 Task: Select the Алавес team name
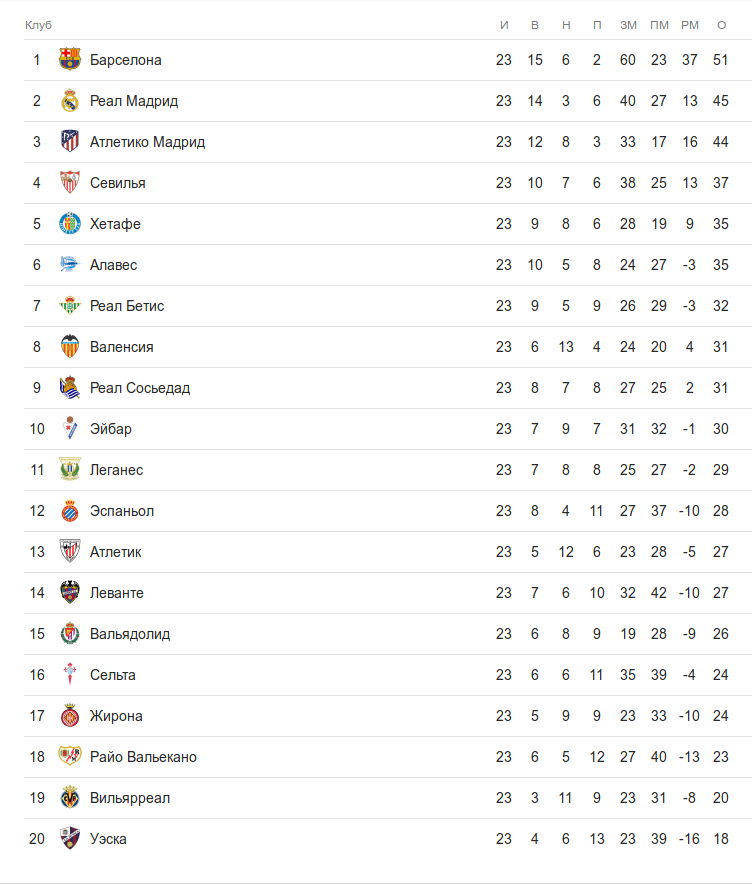(x=113, y=265)
